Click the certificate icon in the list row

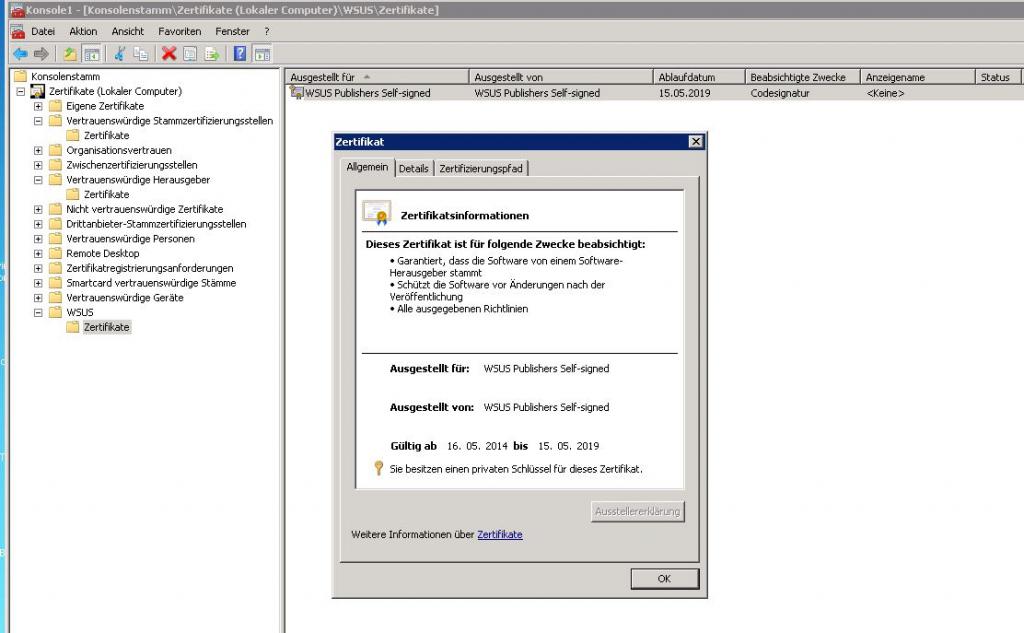click(x=296, y=93)
